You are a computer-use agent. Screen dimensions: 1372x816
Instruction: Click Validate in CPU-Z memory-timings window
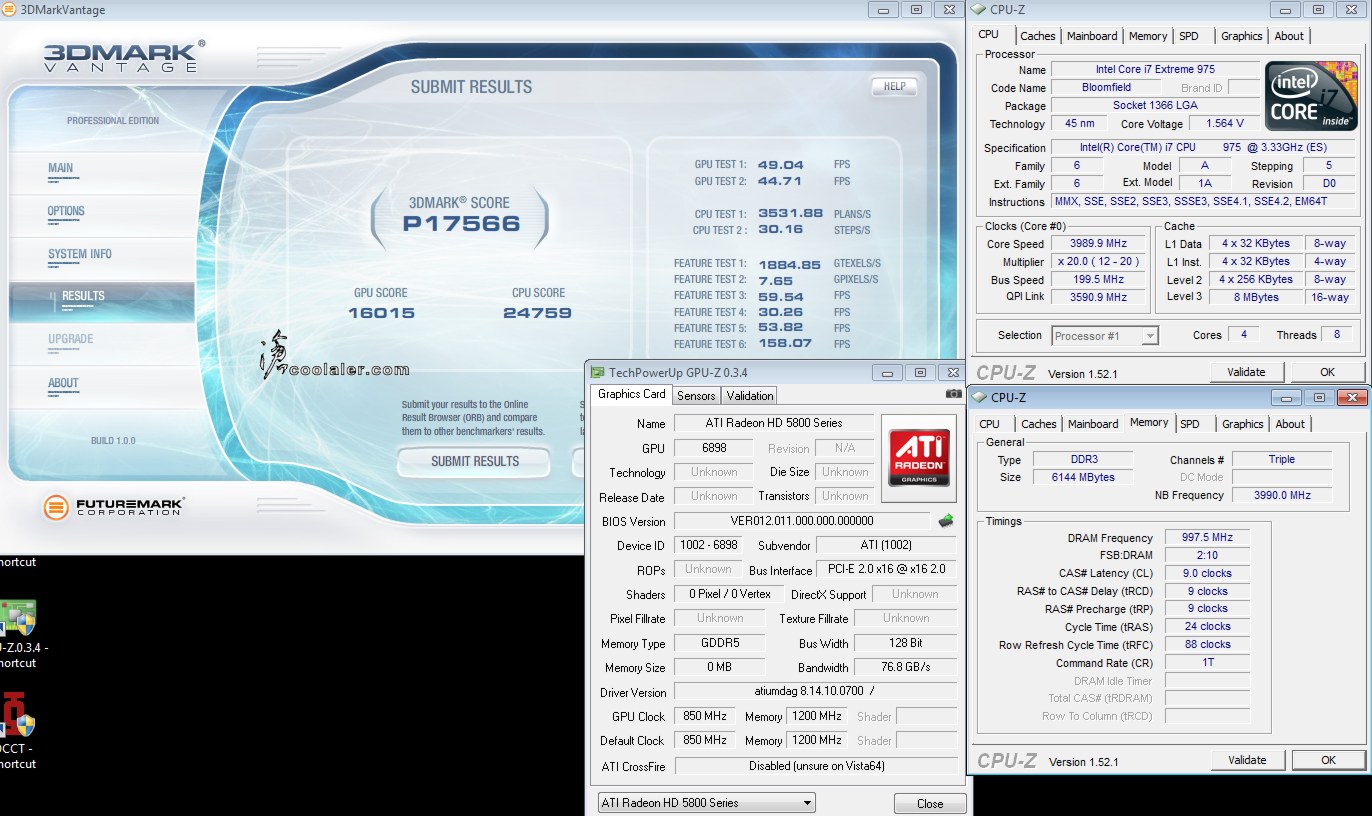(x=1247, y=760)
